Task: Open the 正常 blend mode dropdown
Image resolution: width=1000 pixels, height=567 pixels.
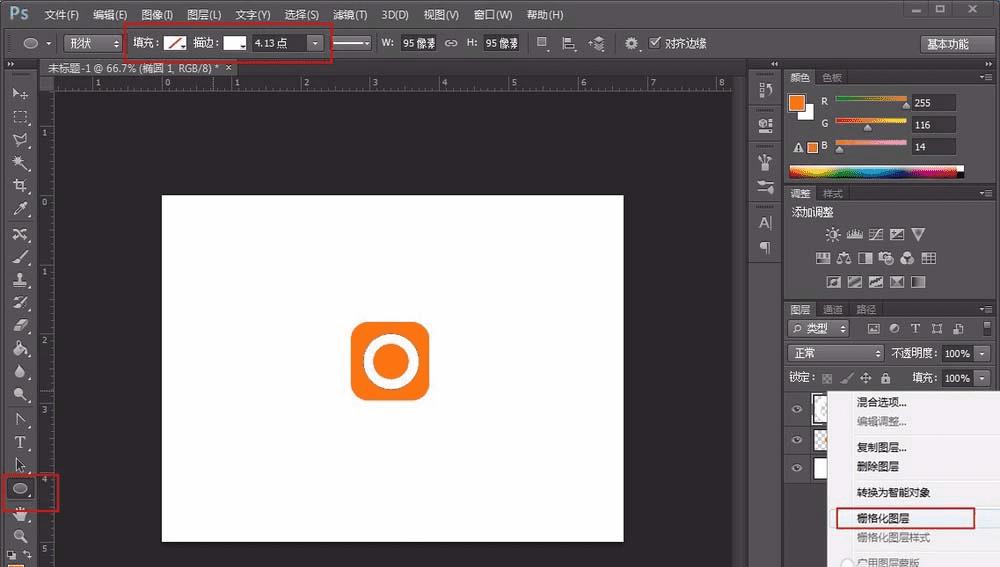Action: 836,354
